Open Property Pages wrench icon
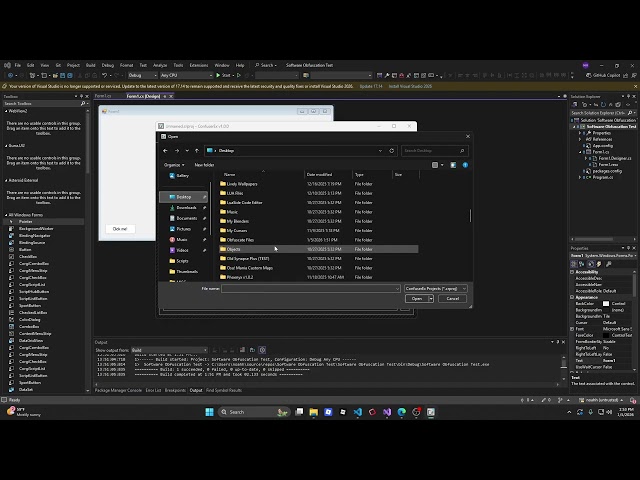Screen dimensions: 640x480 tap(609, 264)
